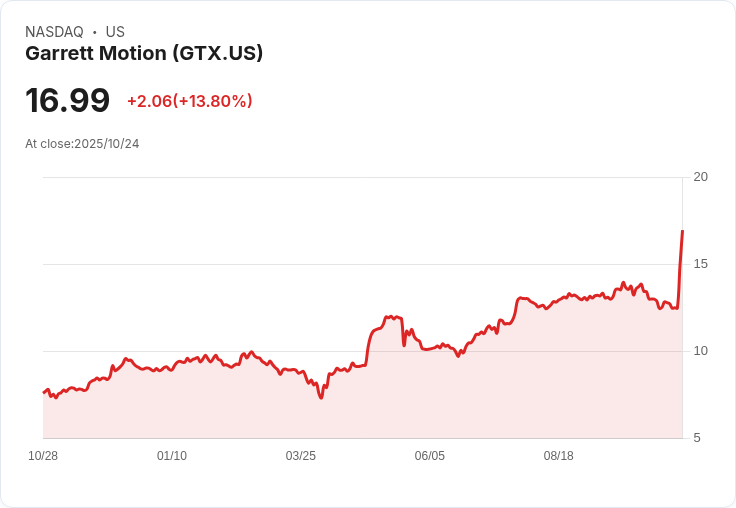Click the price line's lowest dip before 03/25
The height and width of the screenshot is (508, 736).
pyautogui.click(x=321, y=397)
